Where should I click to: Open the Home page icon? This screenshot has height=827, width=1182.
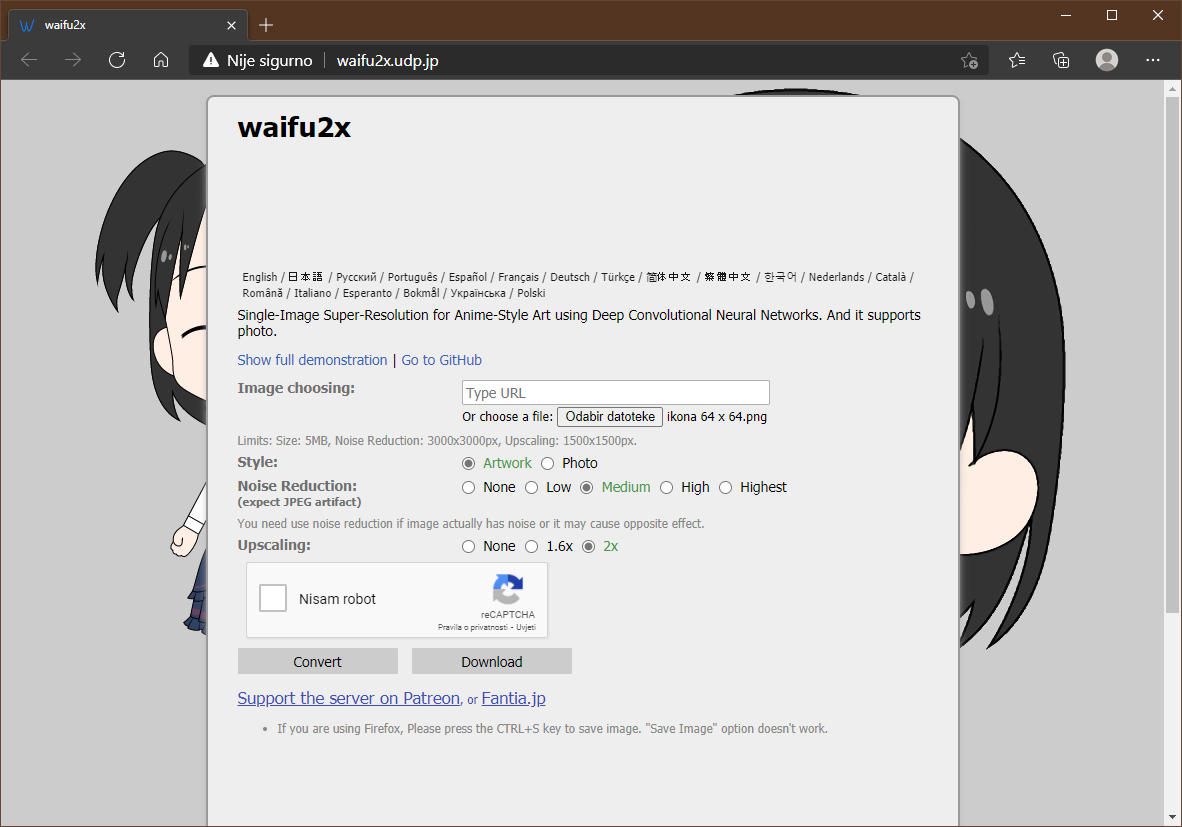pyautogui.click(x=161, y=60)
